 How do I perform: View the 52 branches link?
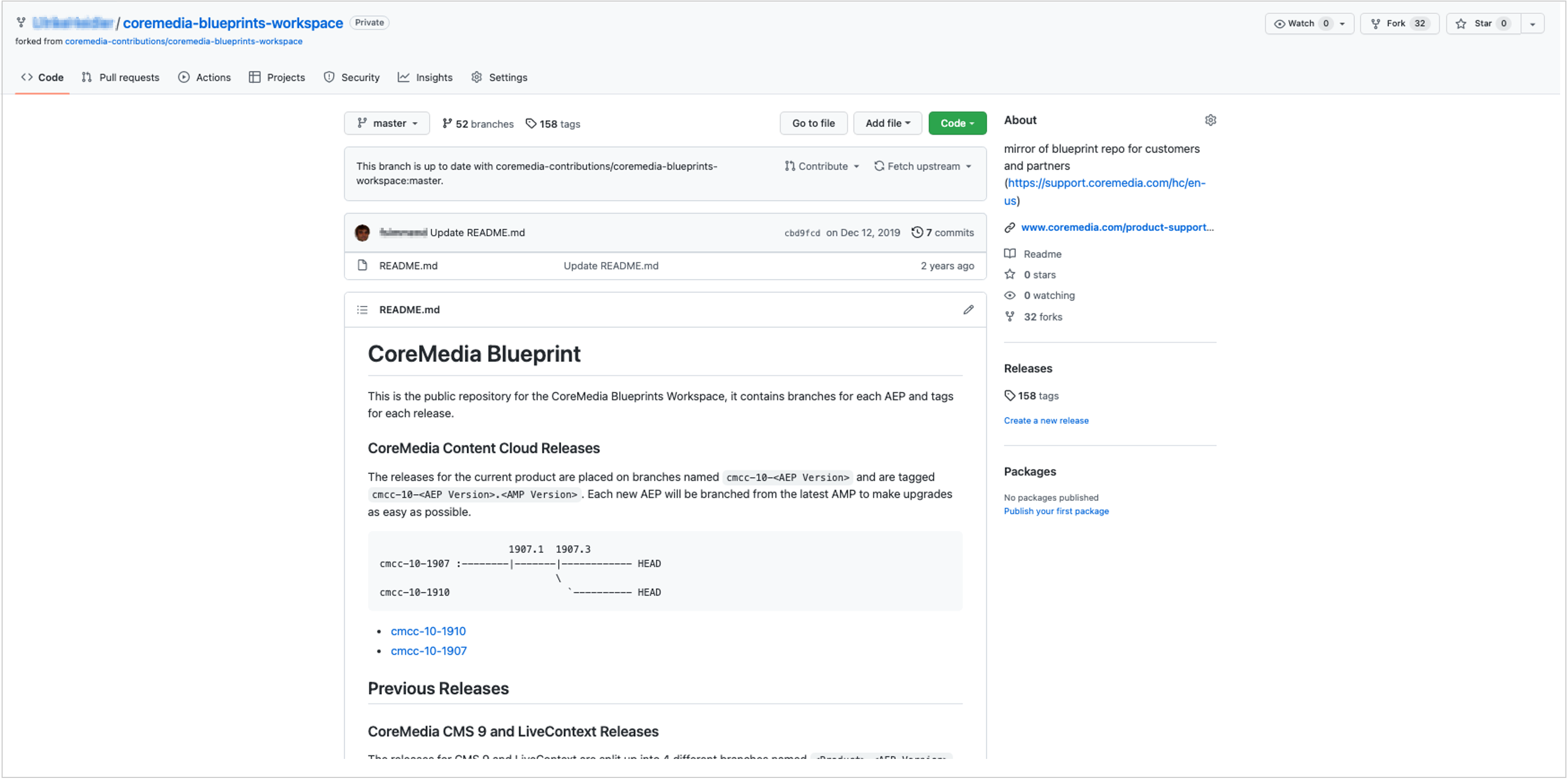[x=478, y=124]
